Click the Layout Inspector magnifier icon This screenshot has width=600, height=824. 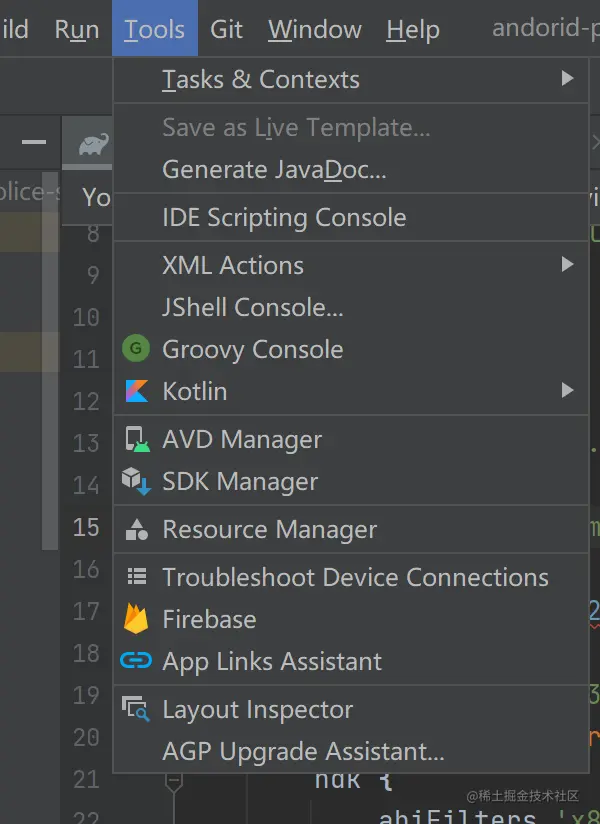[x=136, y=709]
